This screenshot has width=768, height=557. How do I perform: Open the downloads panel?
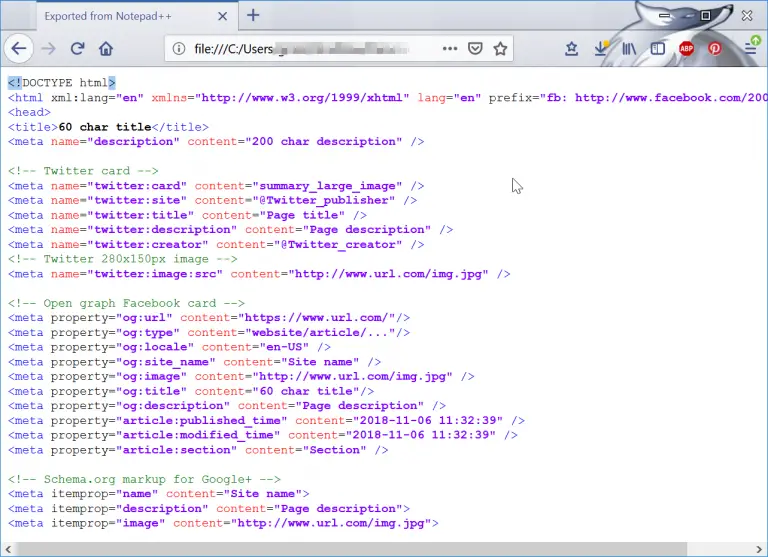coord(600,48)
